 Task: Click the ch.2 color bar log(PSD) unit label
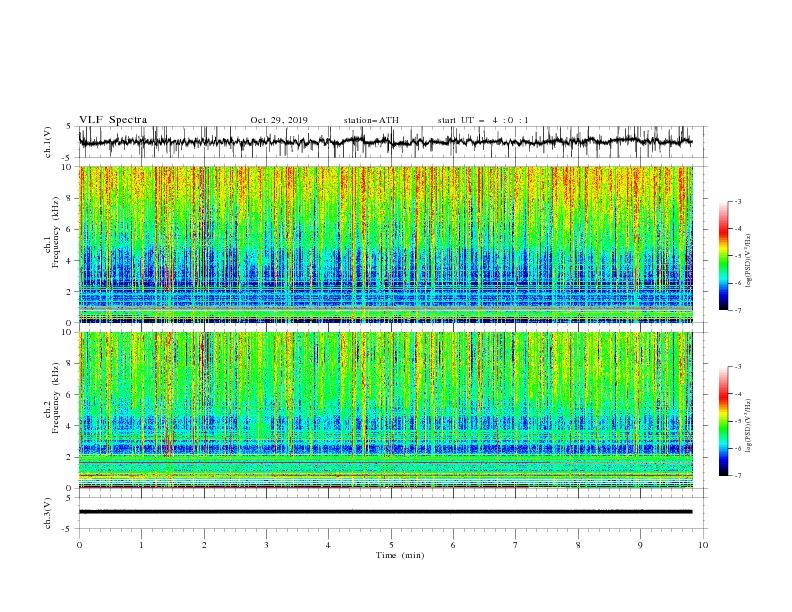coord(748,426)
